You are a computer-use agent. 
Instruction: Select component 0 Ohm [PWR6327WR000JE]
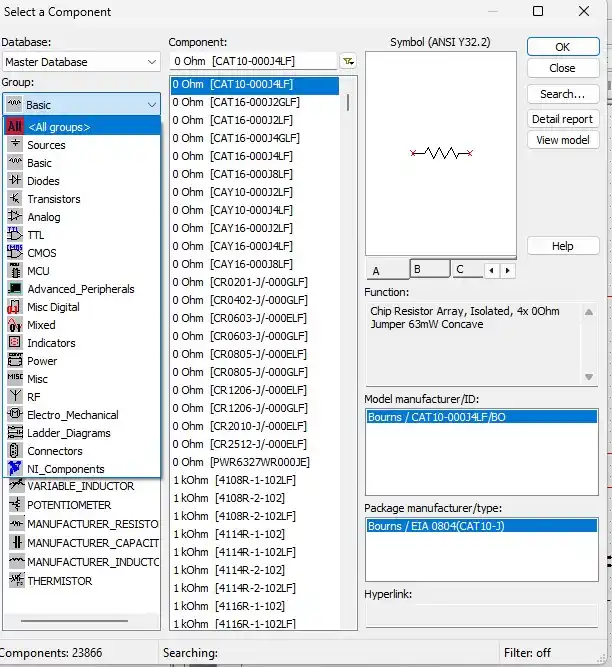point(255,462)
